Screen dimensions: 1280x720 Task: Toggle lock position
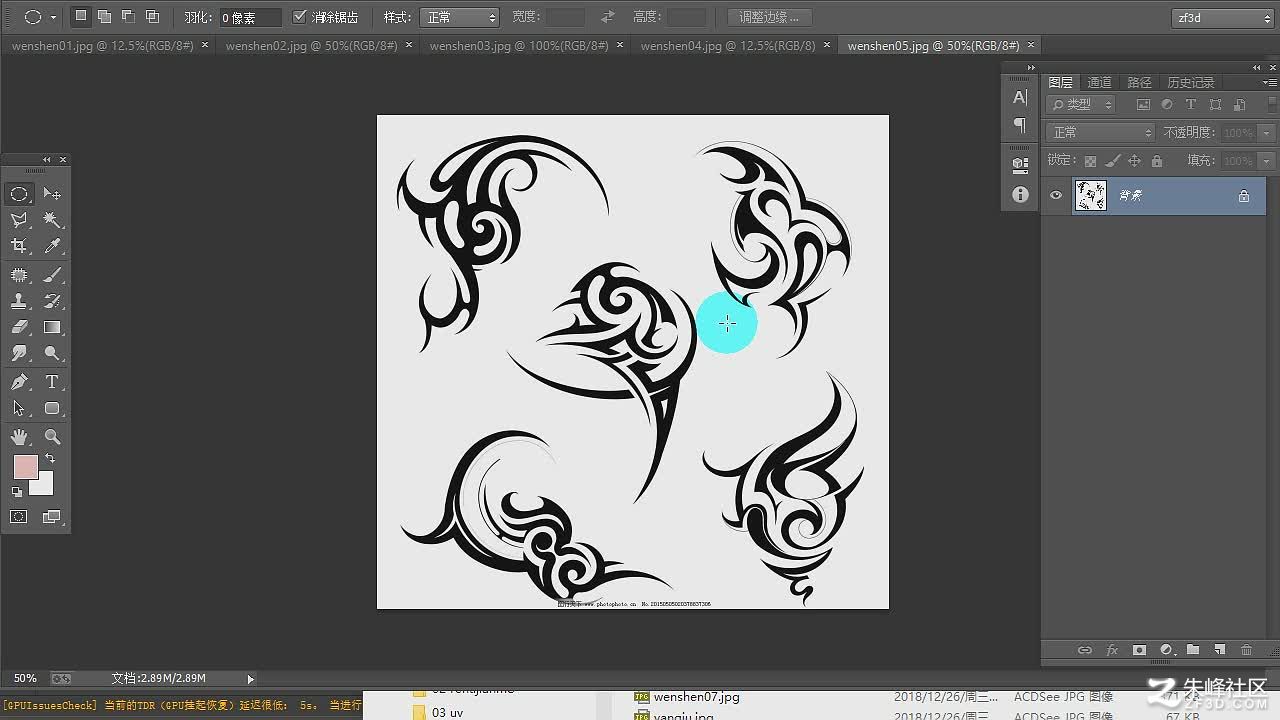[x=1134, y=161]
